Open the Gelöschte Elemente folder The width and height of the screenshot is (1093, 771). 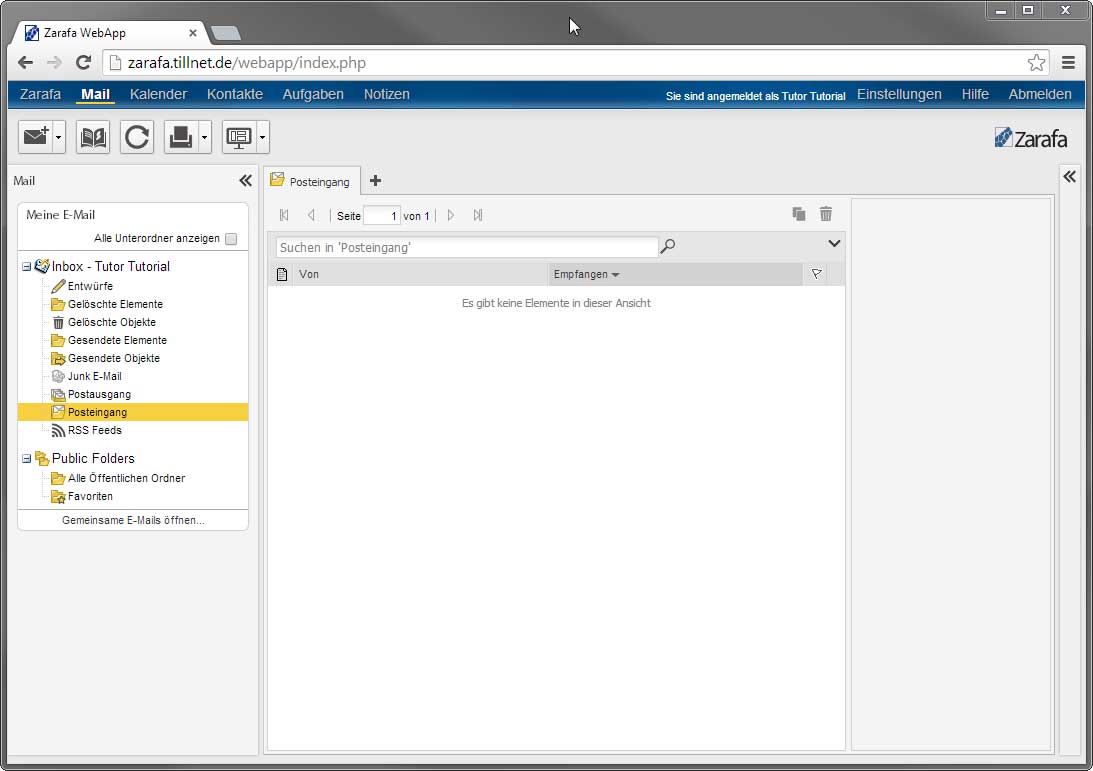pos(115,304)
